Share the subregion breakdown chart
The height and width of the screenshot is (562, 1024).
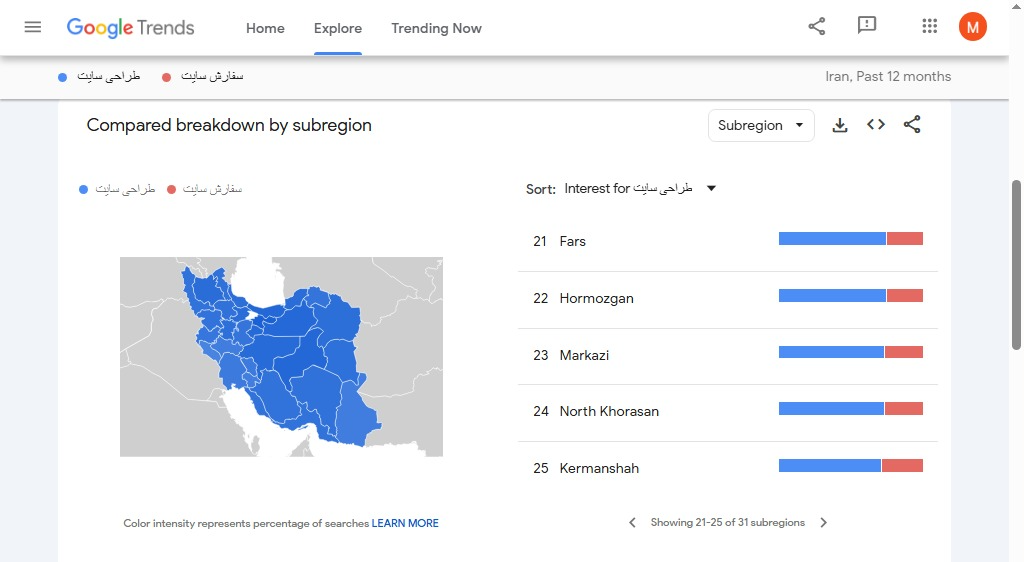point(912,125)
